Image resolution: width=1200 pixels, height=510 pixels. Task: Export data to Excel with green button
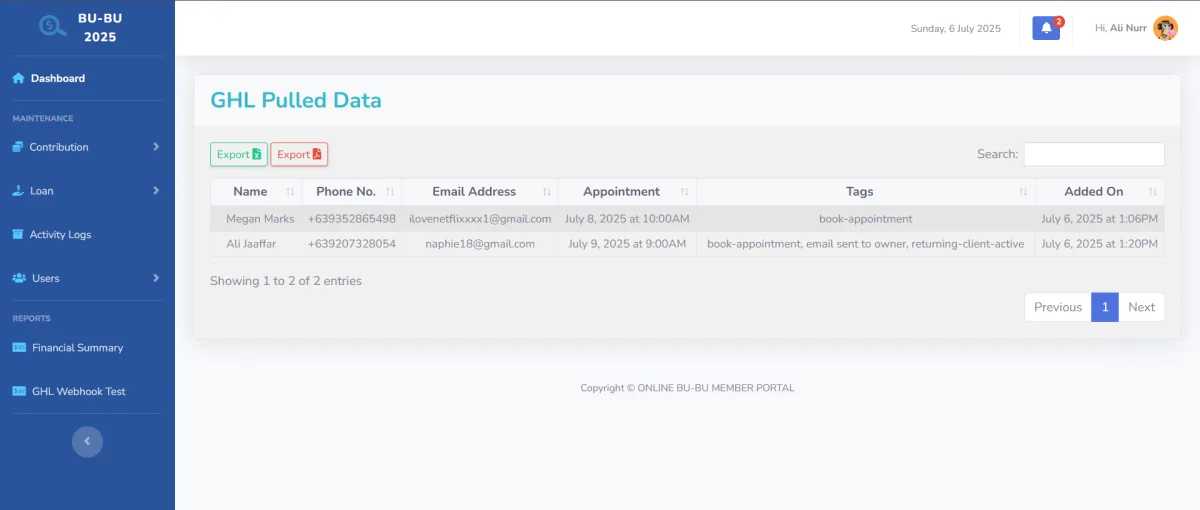tap(239, 154)
